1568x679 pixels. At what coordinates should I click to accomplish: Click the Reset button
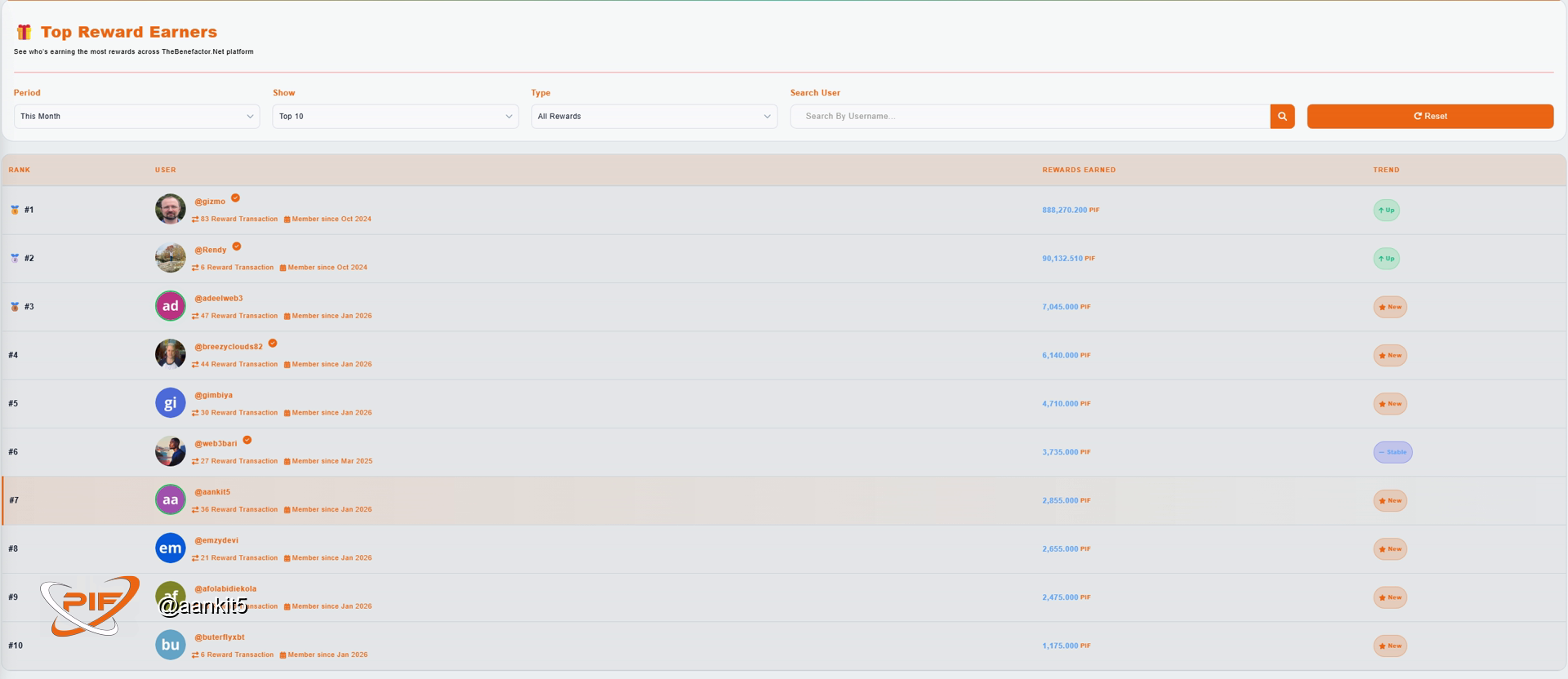(x=1430, y=116)
